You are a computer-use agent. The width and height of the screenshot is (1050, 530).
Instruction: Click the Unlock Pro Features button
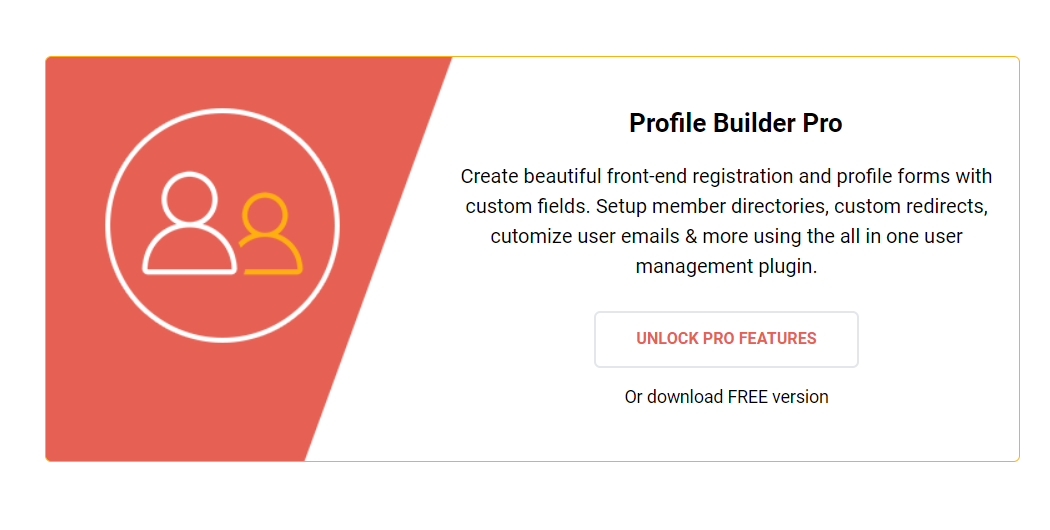(x=726, y=339)
